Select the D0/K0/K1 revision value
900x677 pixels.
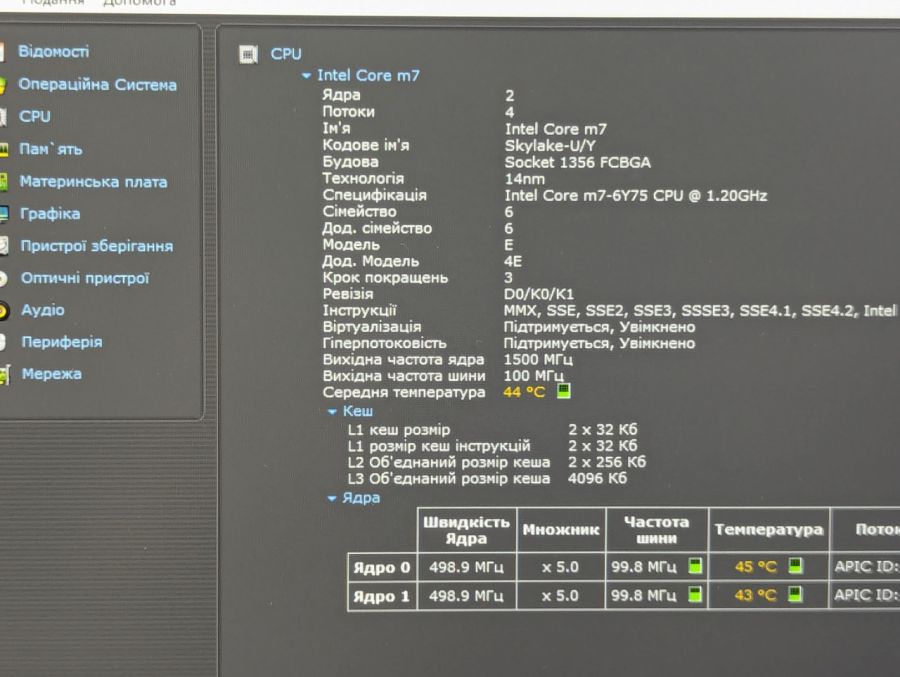click(538, 295)
